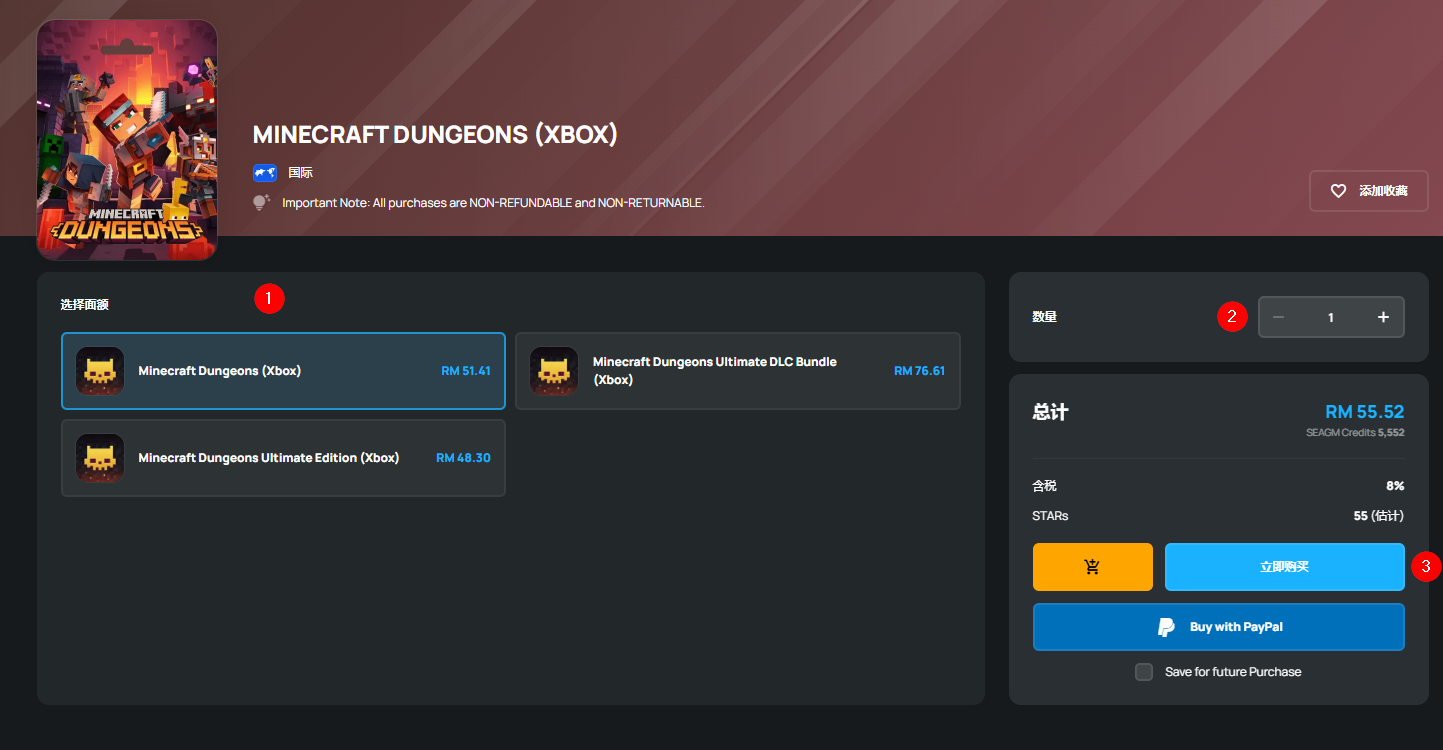Viewport: 1443px width, 750px height.
Task: Click the blue world map region icon
Action: pos(265,172)
